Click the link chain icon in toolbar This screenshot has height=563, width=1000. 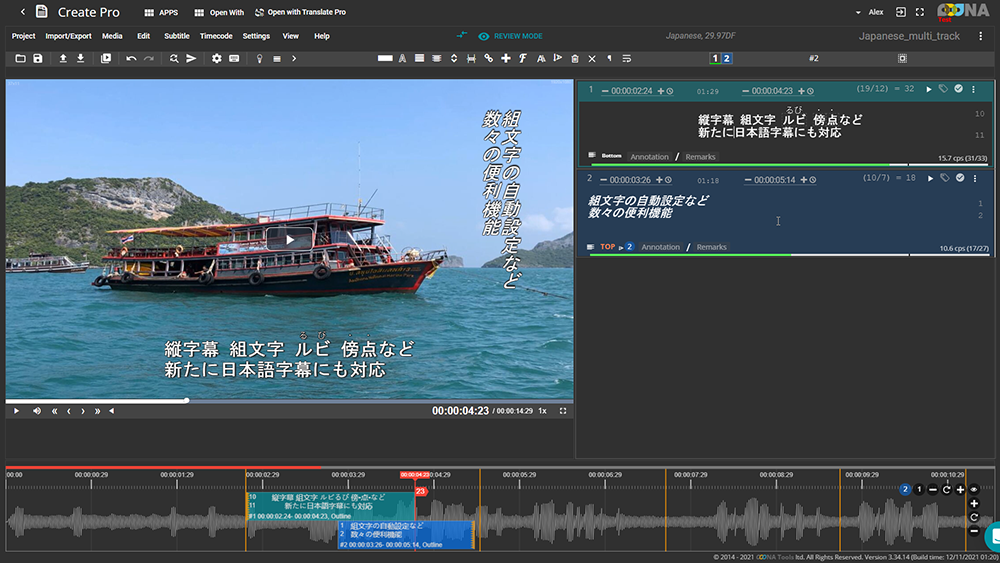[x=489, y=59]
